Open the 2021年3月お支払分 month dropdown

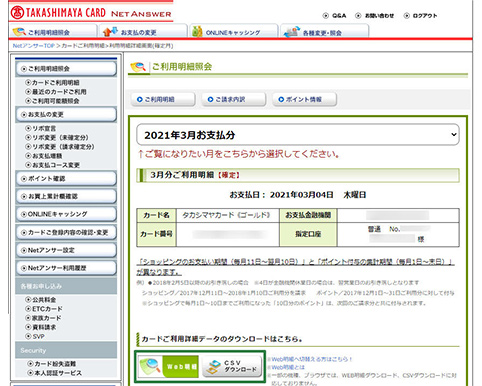[x=298, y=135]
